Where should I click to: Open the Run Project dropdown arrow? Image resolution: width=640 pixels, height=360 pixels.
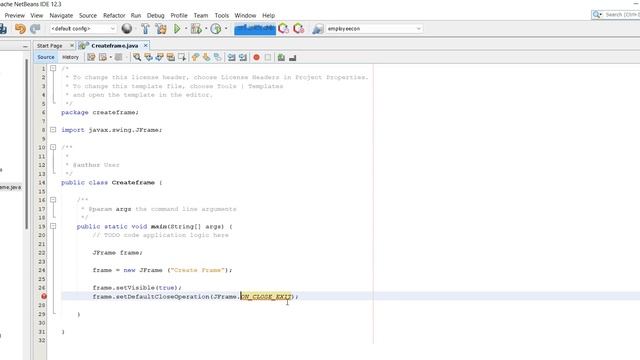186,29
